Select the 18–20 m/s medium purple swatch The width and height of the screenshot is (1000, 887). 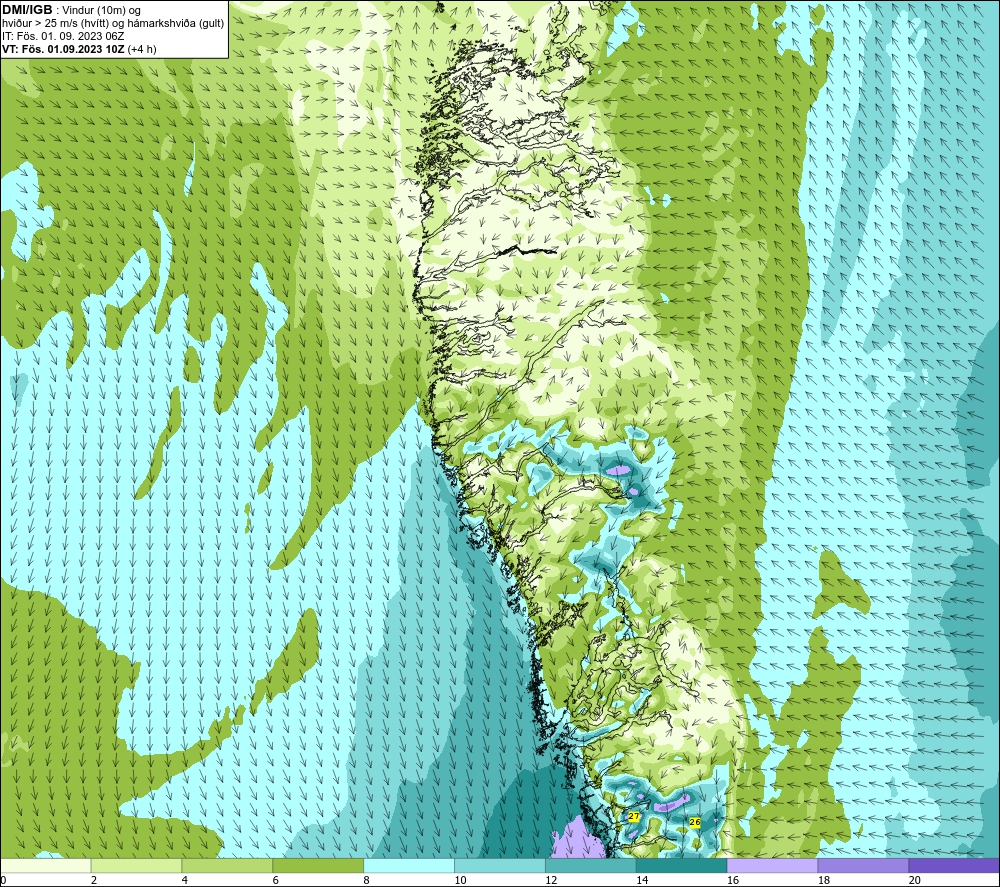tap(864, 865)
